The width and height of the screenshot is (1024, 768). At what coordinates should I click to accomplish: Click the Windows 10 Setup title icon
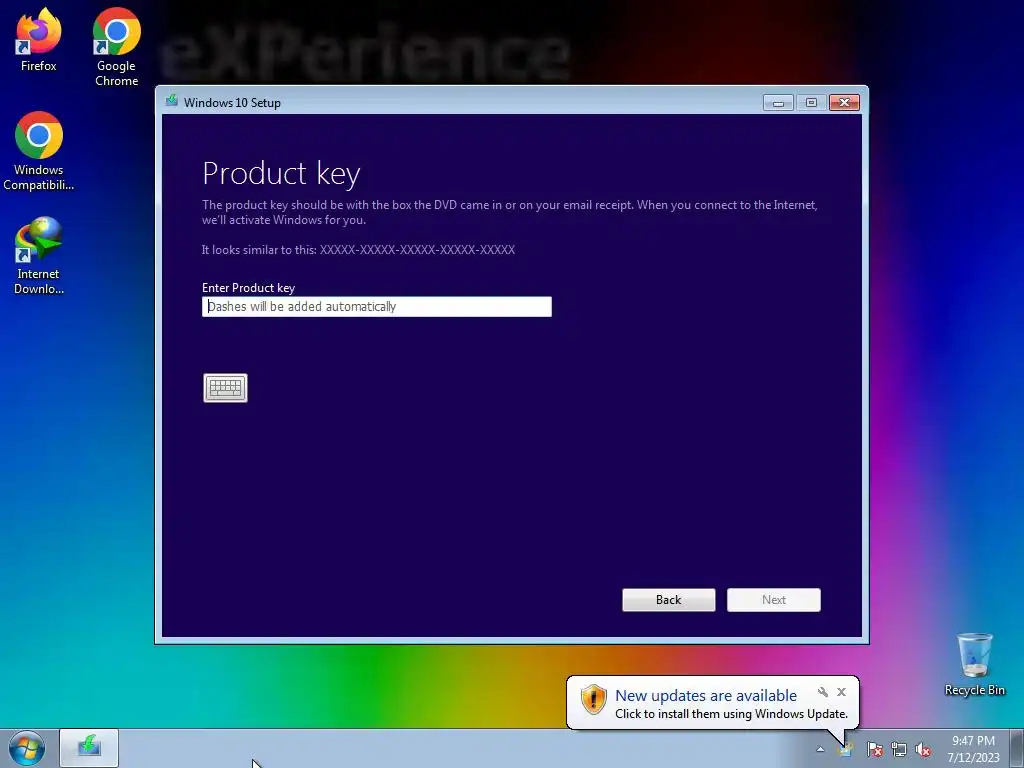172,101
